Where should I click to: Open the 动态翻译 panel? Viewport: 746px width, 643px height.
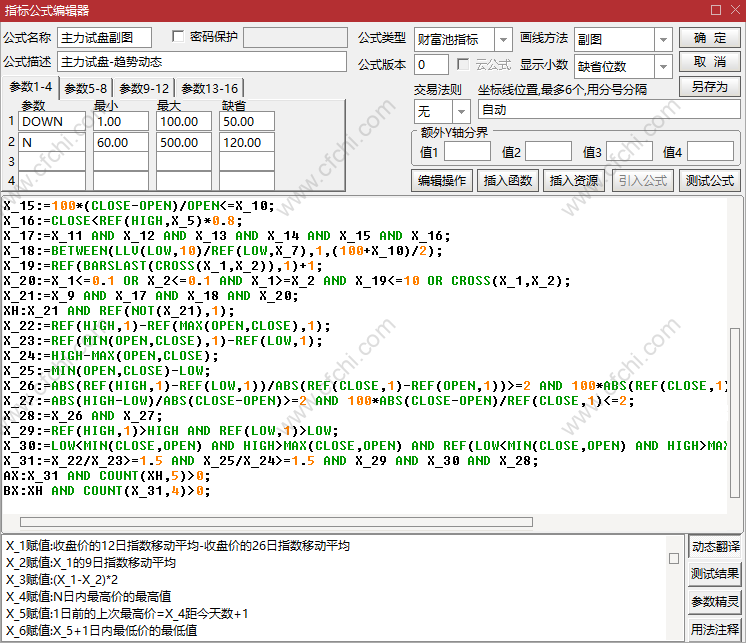(715, 546)
